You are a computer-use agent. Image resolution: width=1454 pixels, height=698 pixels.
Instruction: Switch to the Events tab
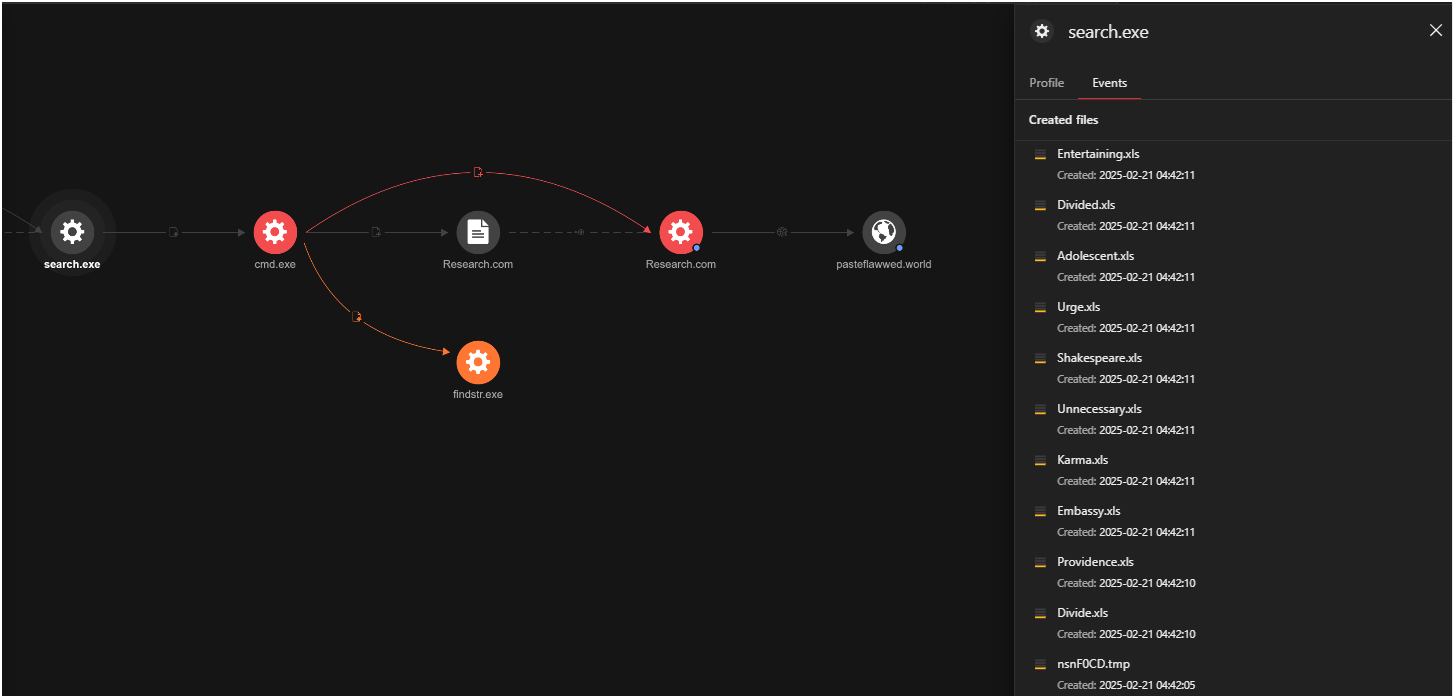(x=1109, y=83)
